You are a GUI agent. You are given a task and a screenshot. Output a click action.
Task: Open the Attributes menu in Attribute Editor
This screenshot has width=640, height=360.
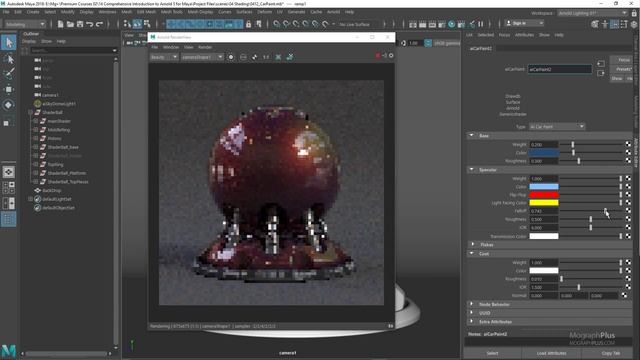pyautogui.click(x=524, y=35)
